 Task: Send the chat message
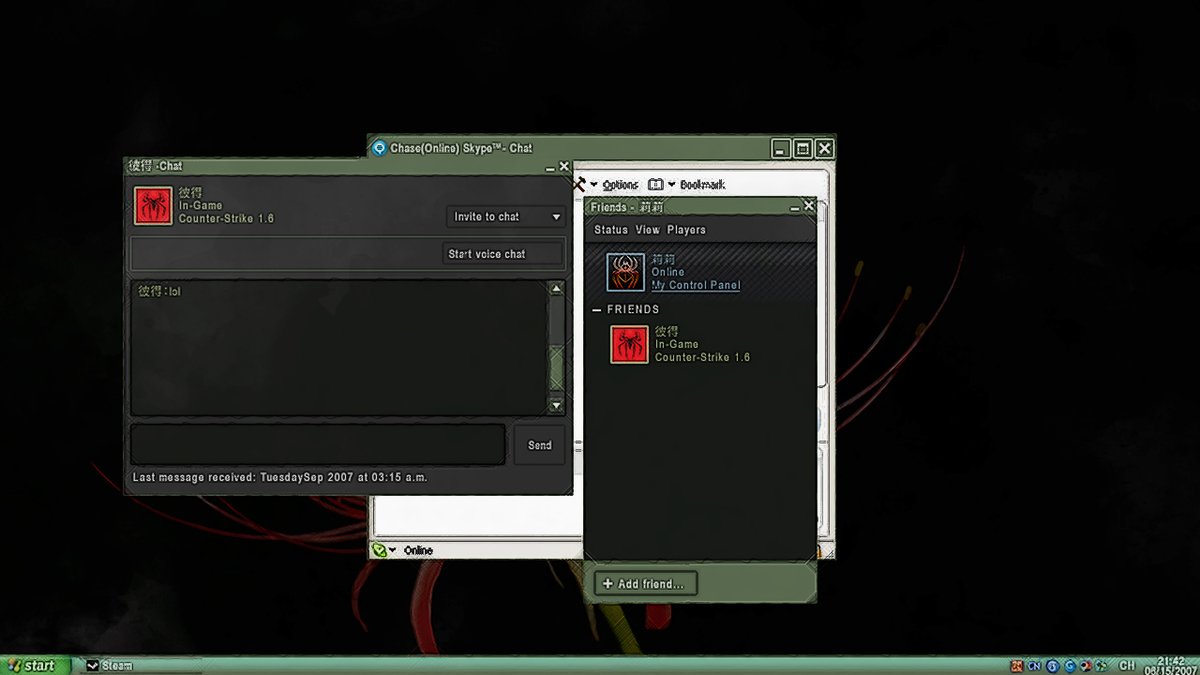pos(539,445)
